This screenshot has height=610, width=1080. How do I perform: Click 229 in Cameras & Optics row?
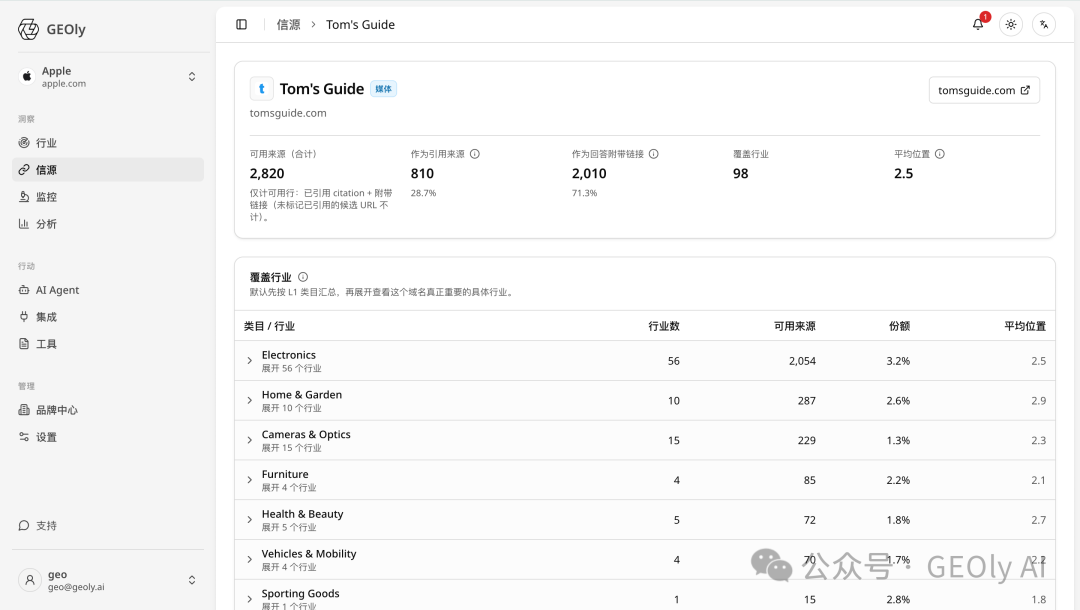[807, 441]
